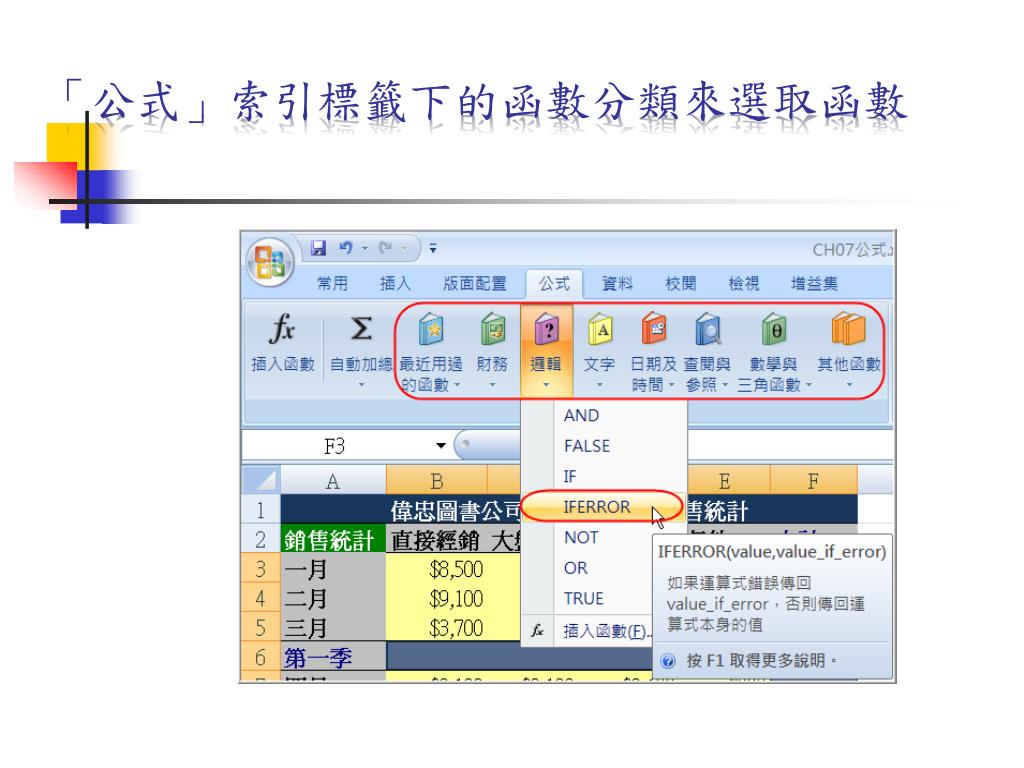Open the Name Box dropdown arrow

[441, 446]
